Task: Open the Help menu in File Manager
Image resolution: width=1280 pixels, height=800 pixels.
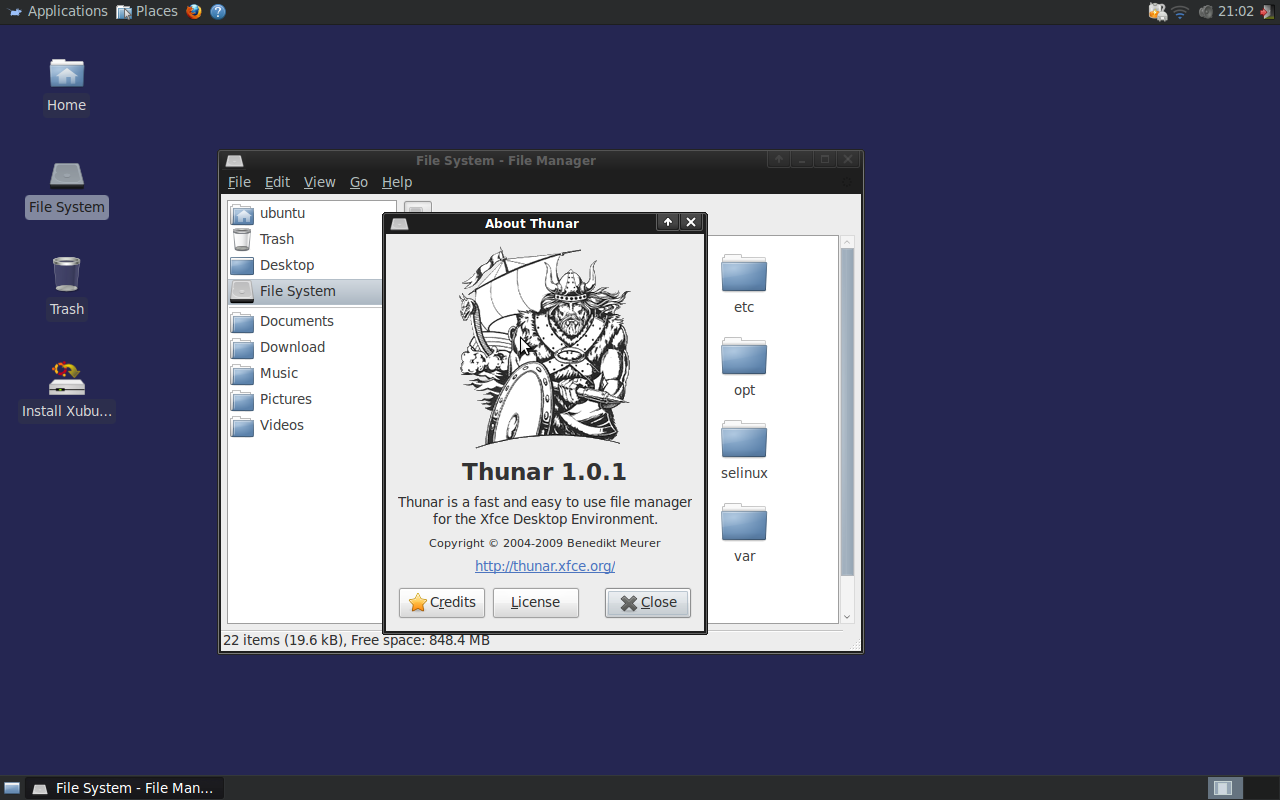Action: pos(397,182)
